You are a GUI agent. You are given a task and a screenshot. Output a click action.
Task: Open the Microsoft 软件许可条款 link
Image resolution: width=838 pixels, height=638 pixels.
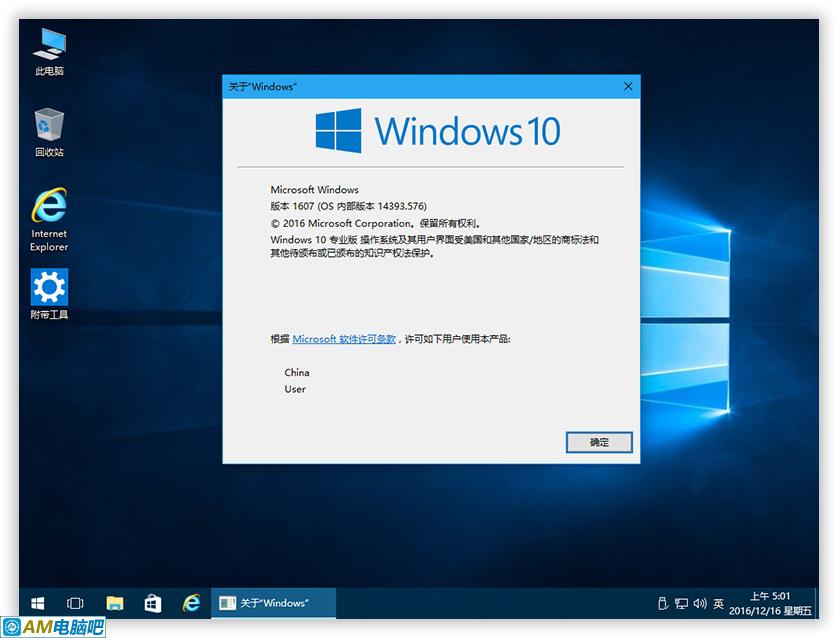(x=344, y=339)
